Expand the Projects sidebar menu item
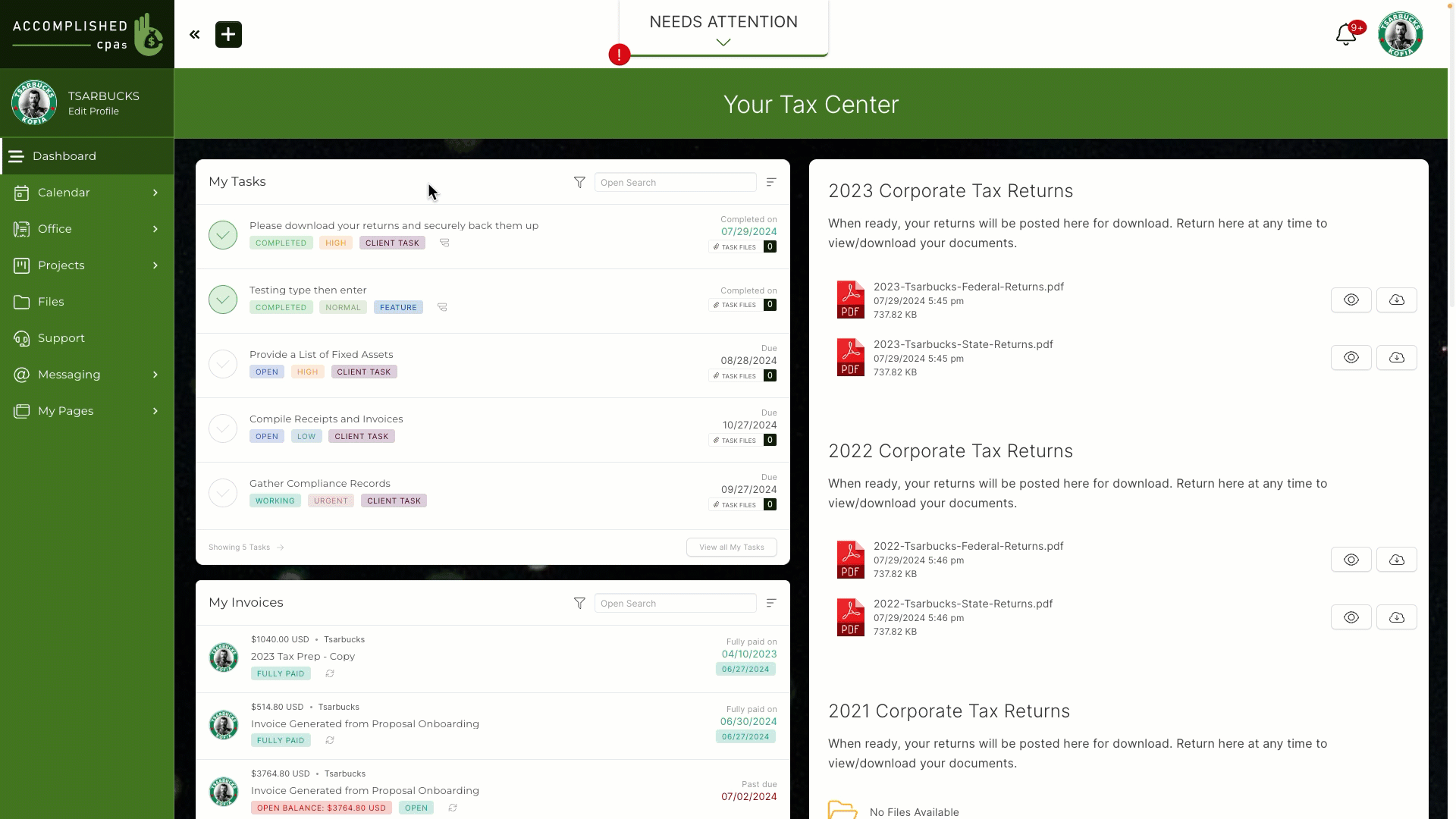 [155, 265]
